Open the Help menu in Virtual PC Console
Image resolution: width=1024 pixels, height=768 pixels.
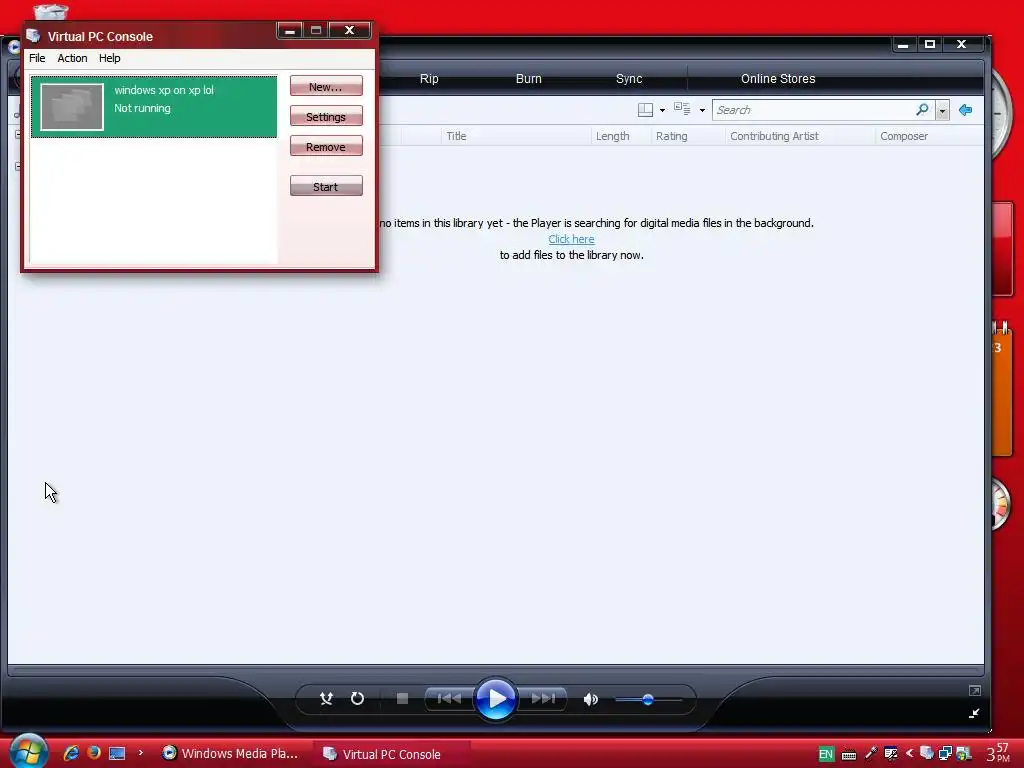110,58
